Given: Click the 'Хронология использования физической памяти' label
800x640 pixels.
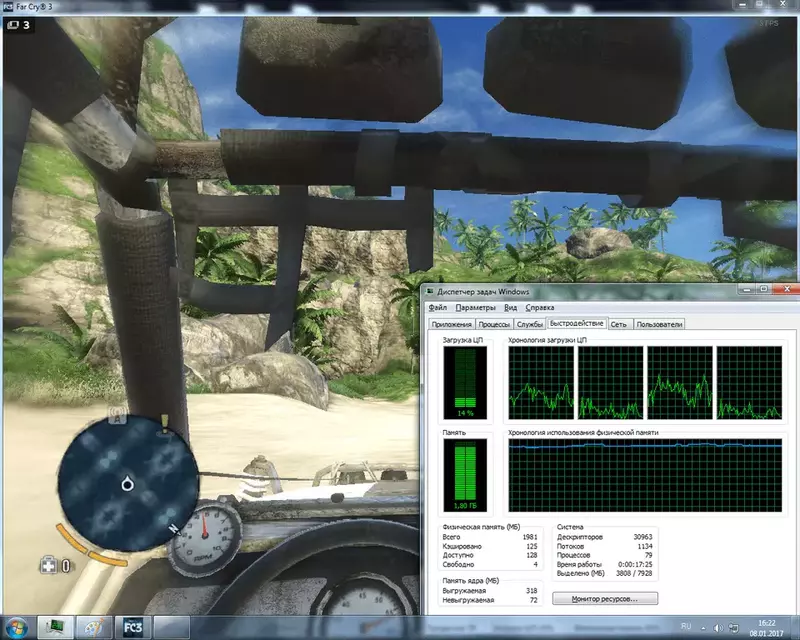Looking at the screenshot, I should 583,433.
